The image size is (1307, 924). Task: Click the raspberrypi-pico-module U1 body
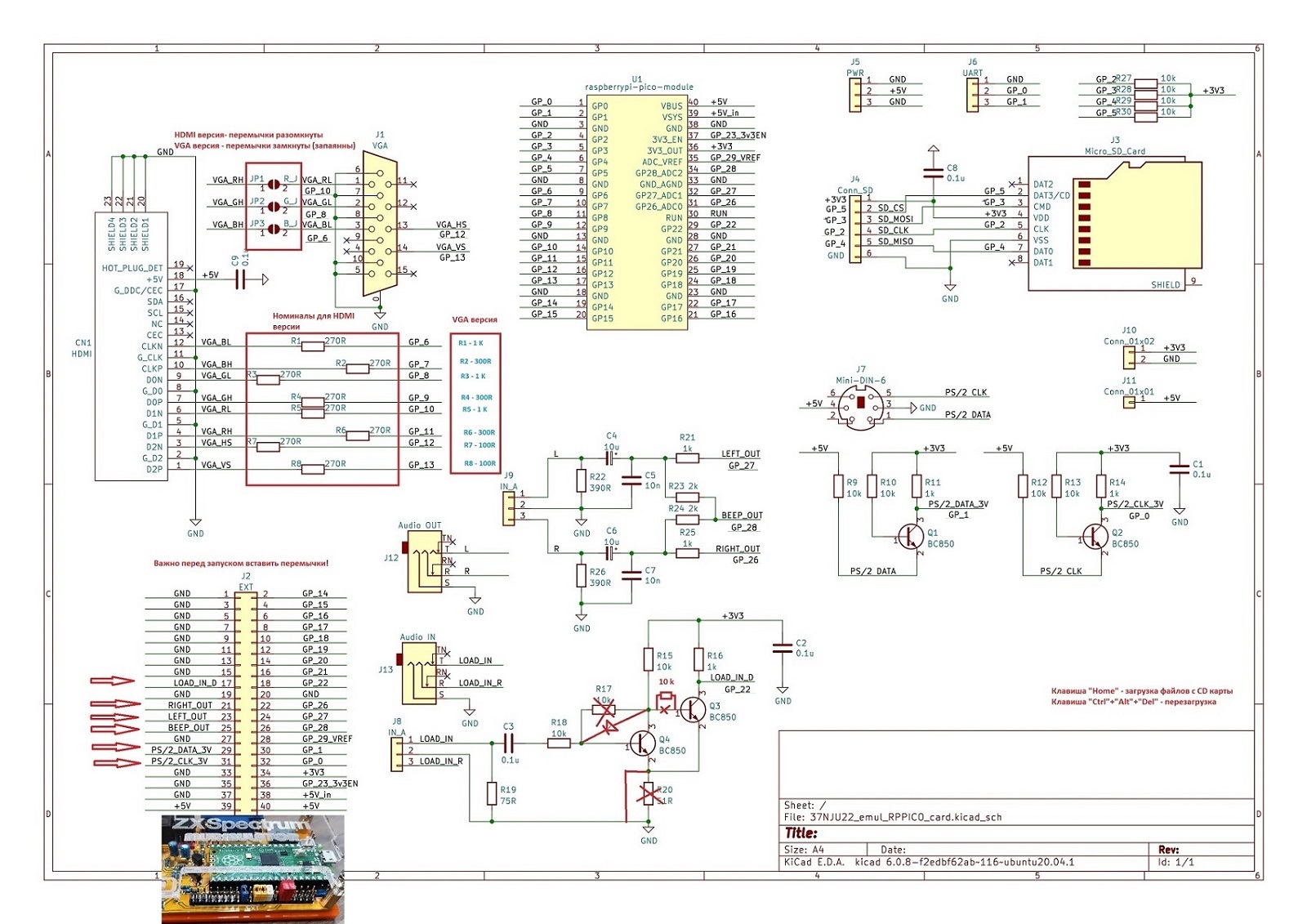(637, 212)
